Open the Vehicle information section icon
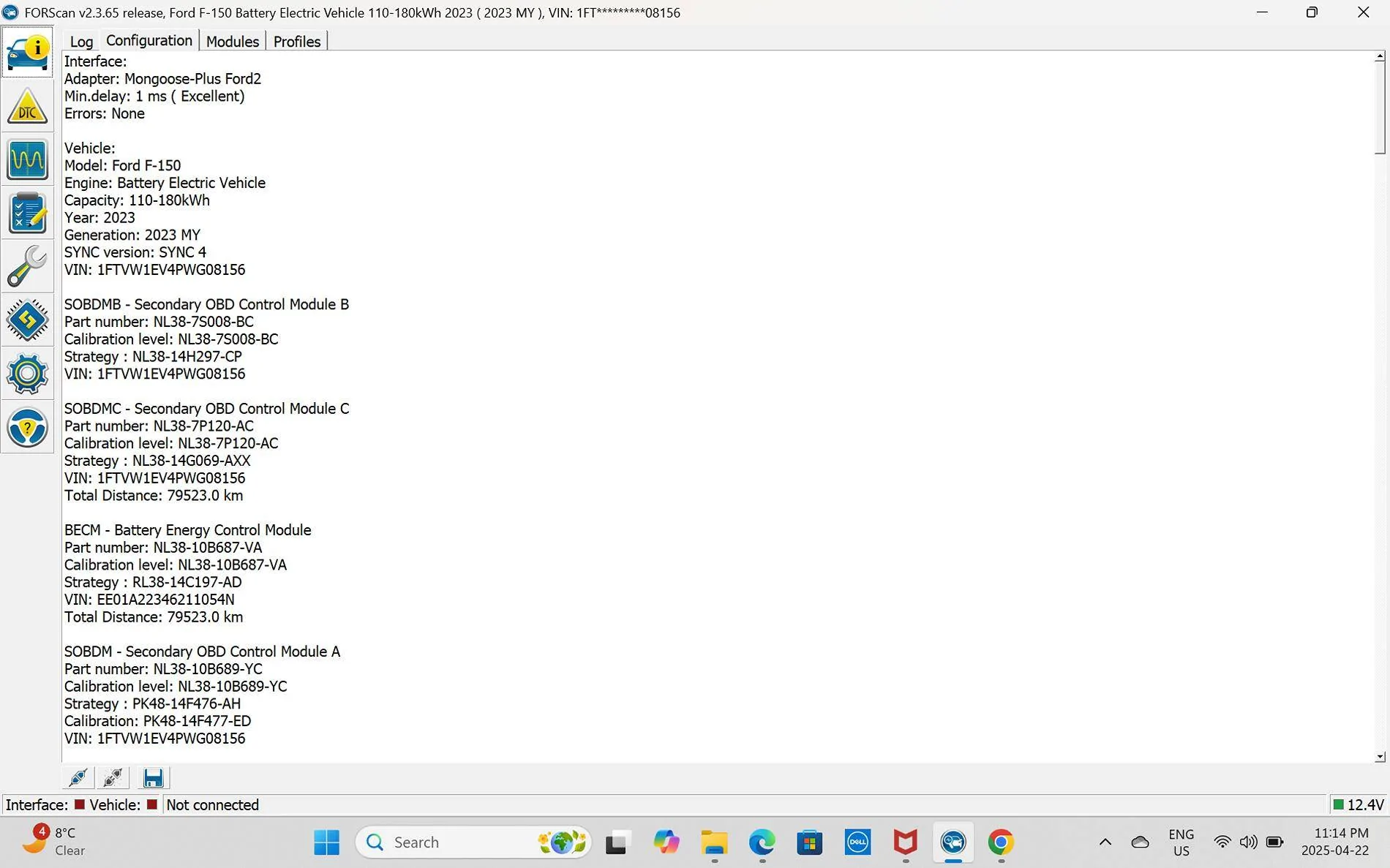This screenshot has height=868, width=1390. [x=27, y=53]
